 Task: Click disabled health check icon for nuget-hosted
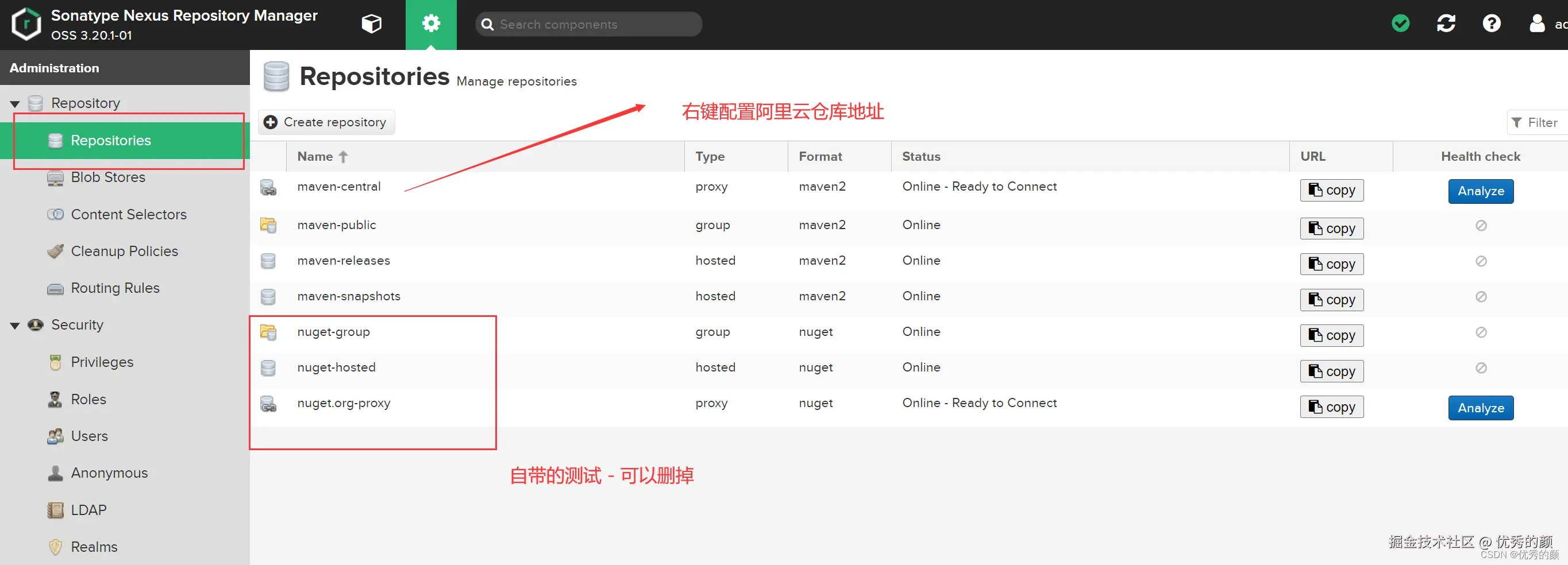pos(1481,368)
